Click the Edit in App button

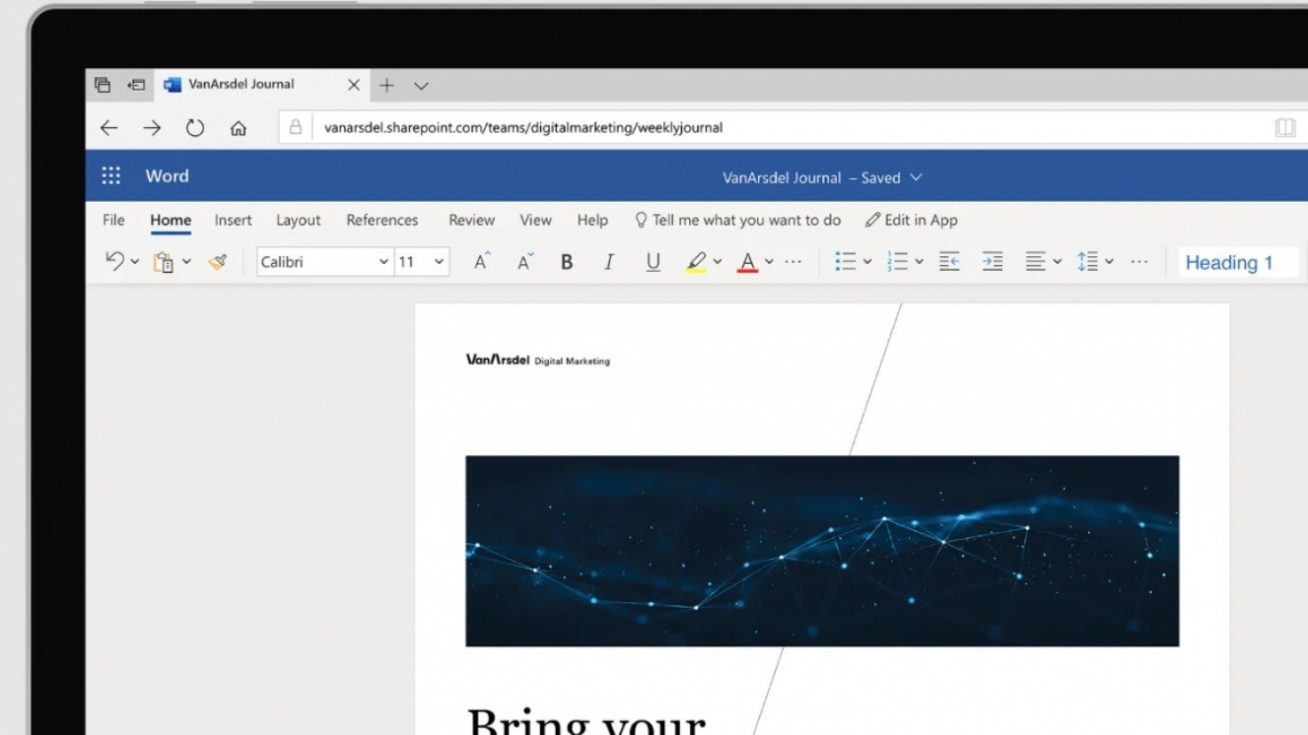click(x=911, y=220)
